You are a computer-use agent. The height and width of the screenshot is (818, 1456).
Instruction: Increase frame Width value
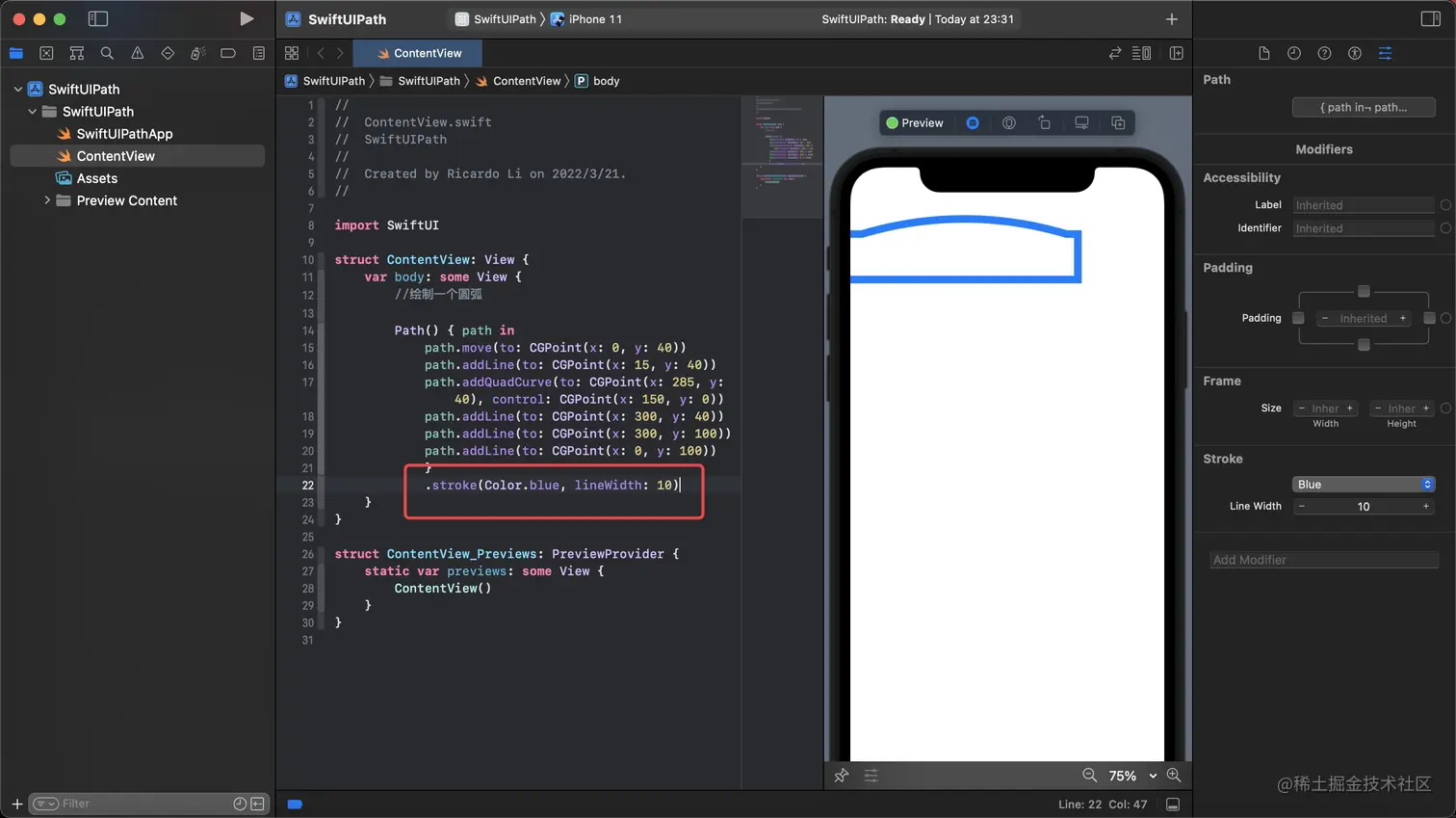click(1349, 409)
